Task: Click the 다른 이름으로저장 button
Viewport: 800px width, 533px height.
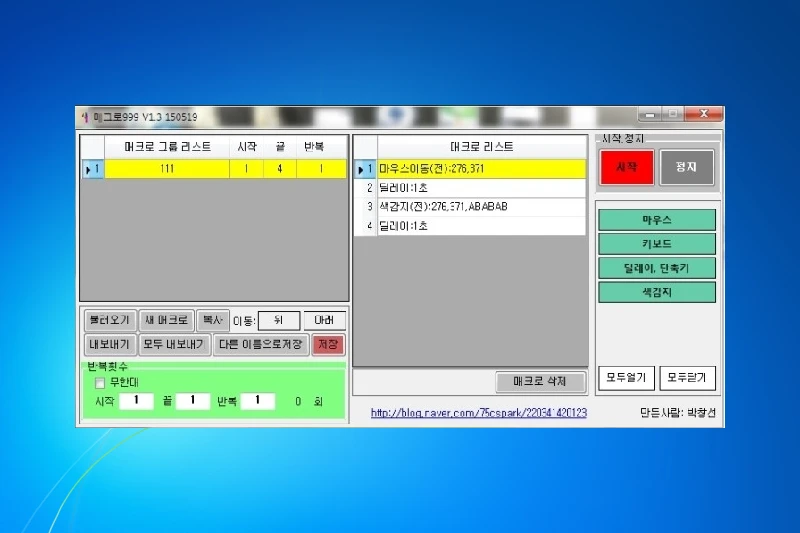Action: tap(261, 344)
